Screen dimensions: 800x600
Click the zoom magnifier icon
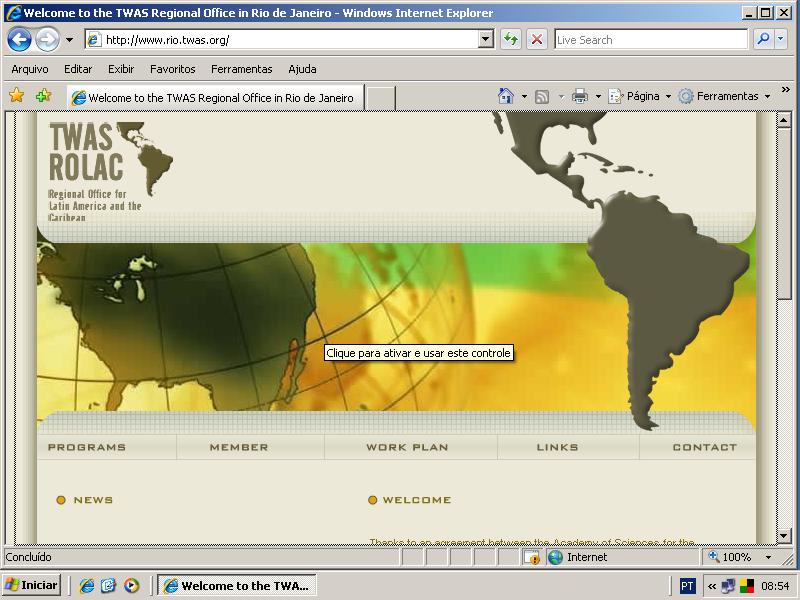click(713, 556)
